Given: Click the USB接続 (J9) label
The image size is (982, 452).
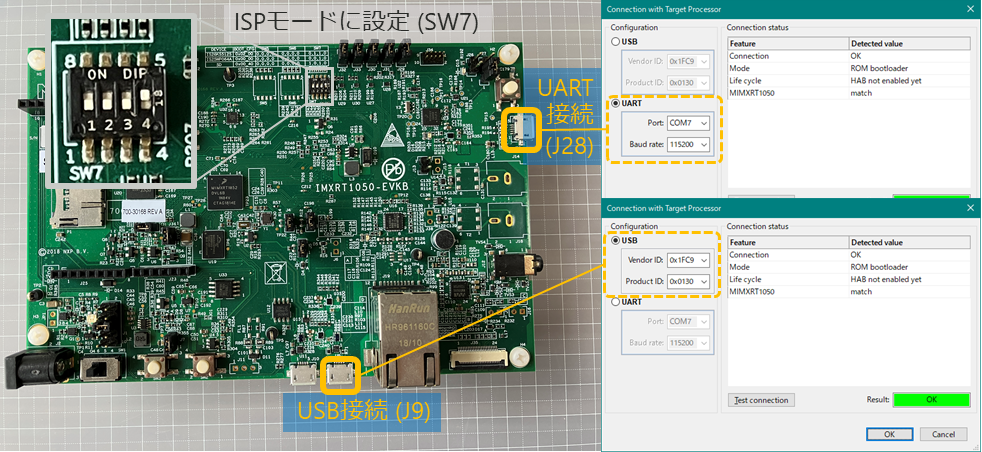Looking at the screenshot, I should pyautogui.click(x=364, y=411).
